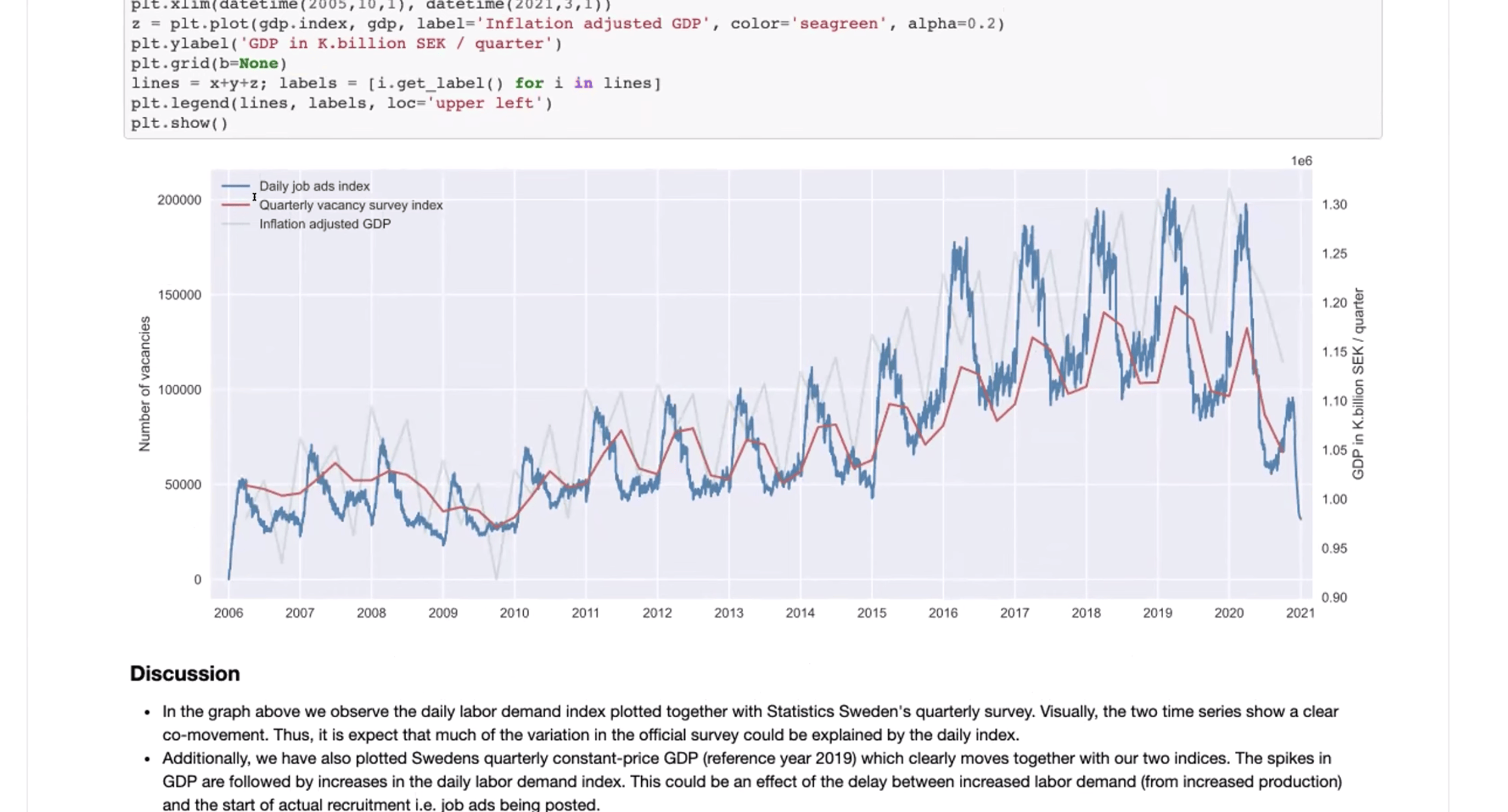Click the blue Daily job ads legend line
The width and height of the screenshot is (1508, 812).
coord(236,187)
